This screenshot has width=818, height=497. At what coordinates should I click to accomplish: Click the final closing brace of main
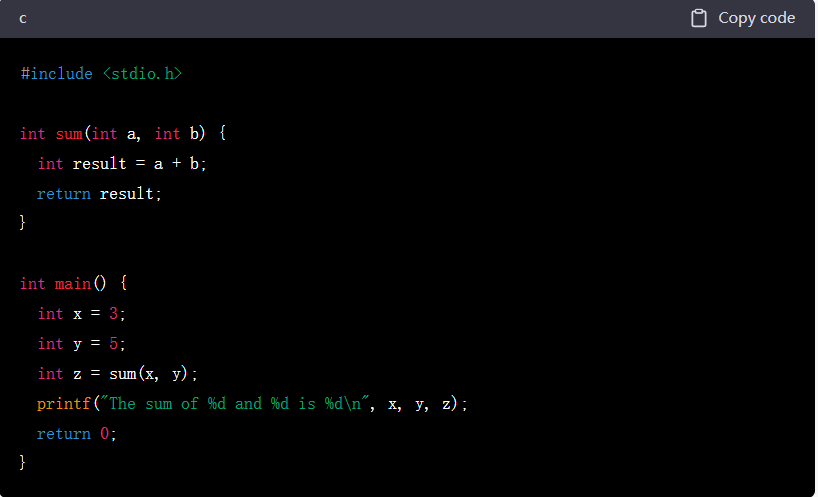(22, 462)
